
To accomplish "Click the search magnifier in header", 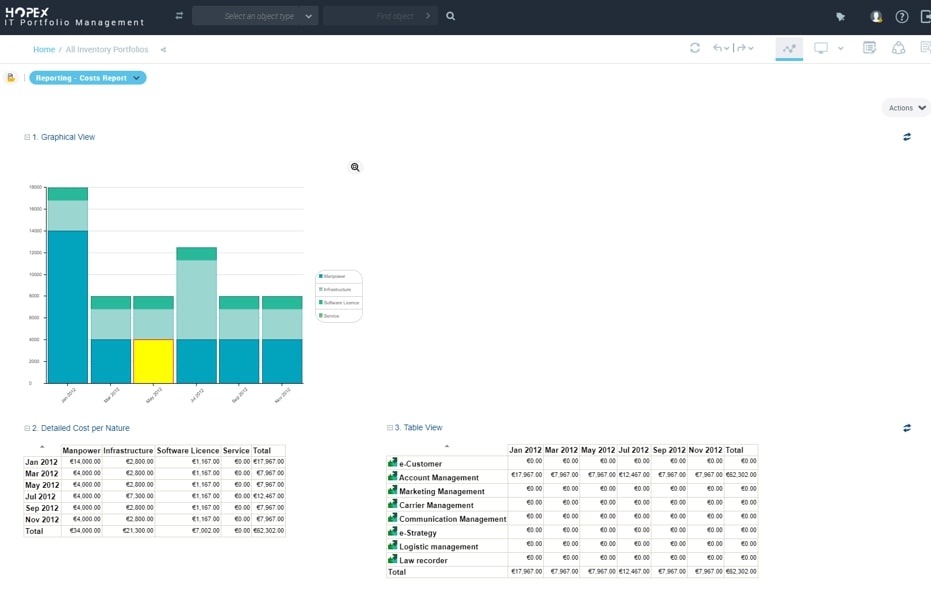I will tap(450, 16).
